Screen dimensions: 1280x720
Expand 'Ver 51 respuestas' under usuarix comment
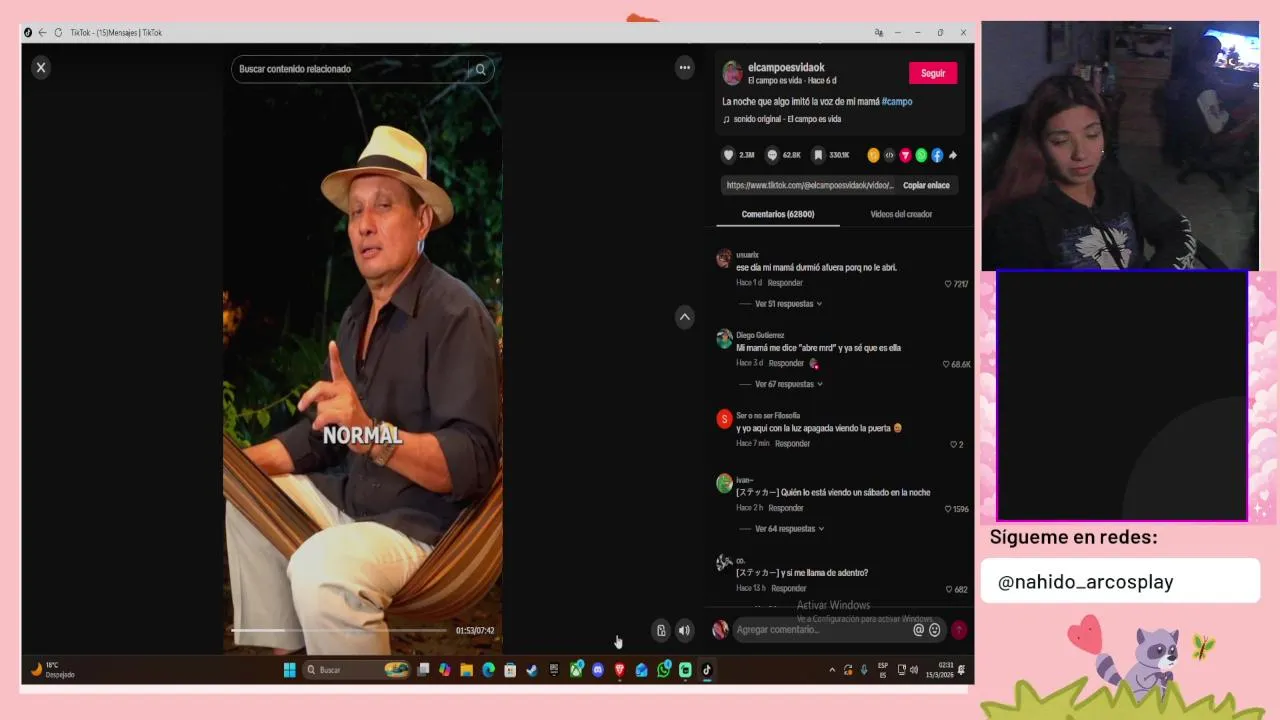click(784, 304)
